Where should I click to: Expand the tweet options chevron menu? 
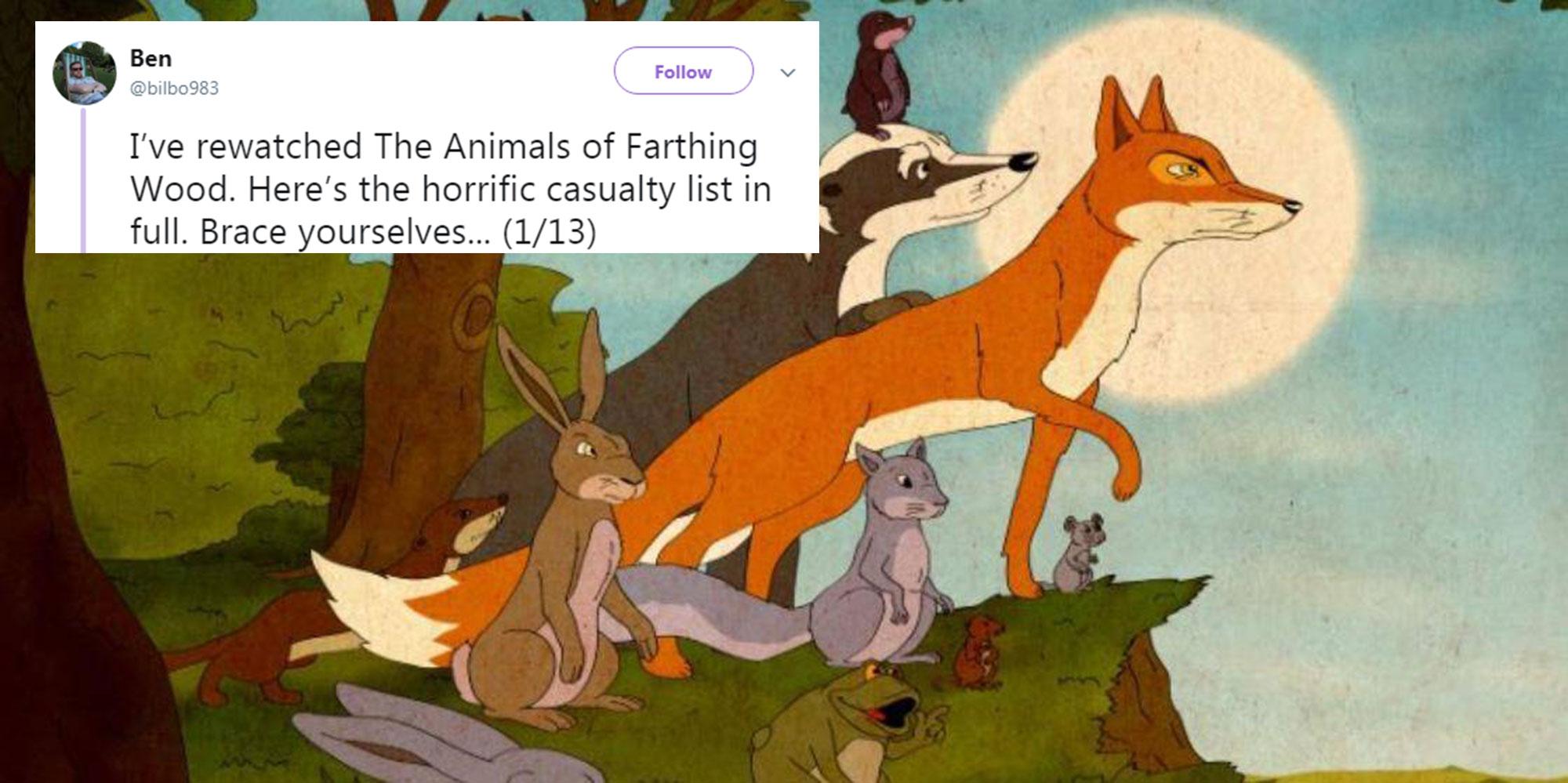coord(788,73)
